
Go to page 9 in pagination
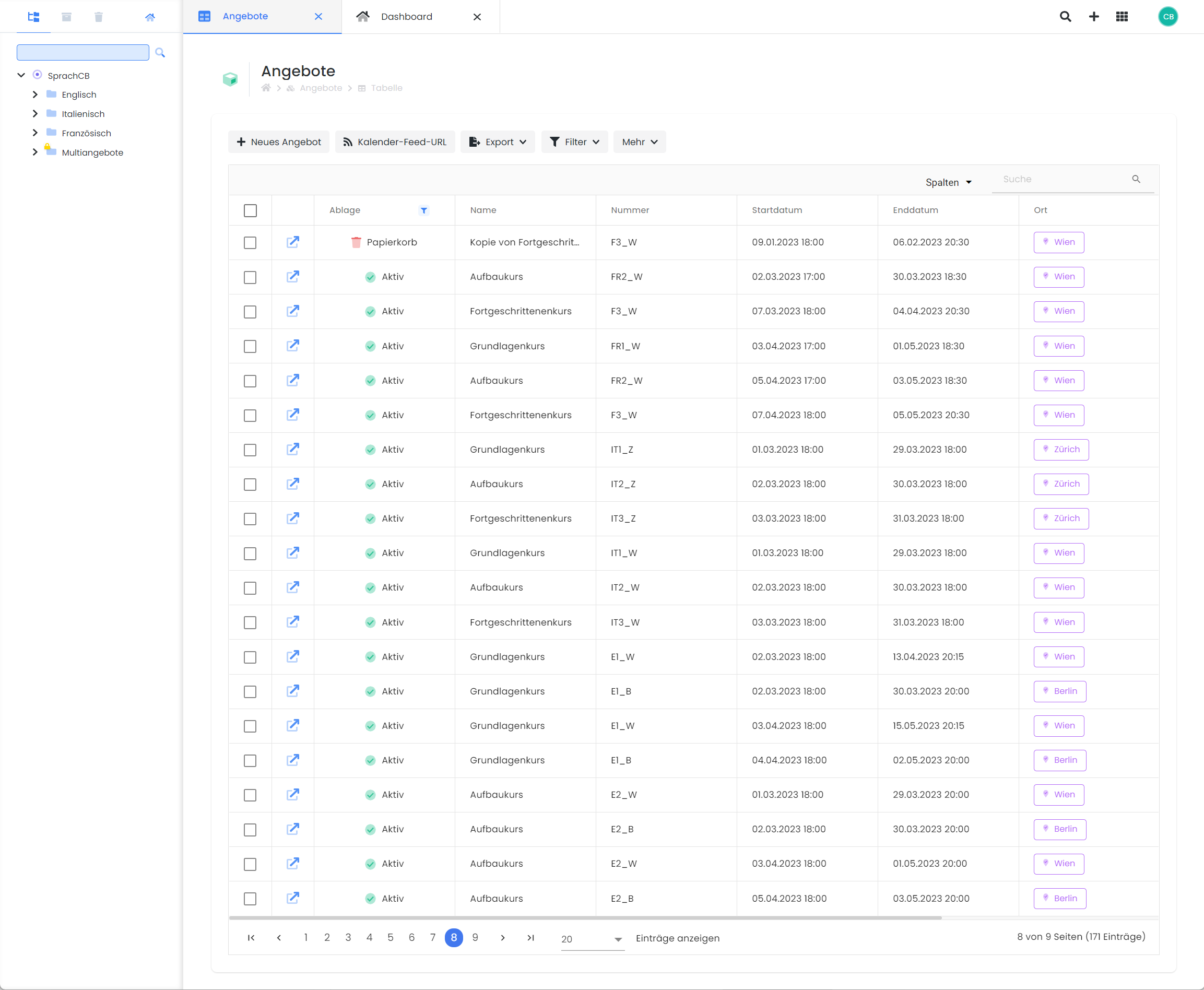click(x=475, y=938)
